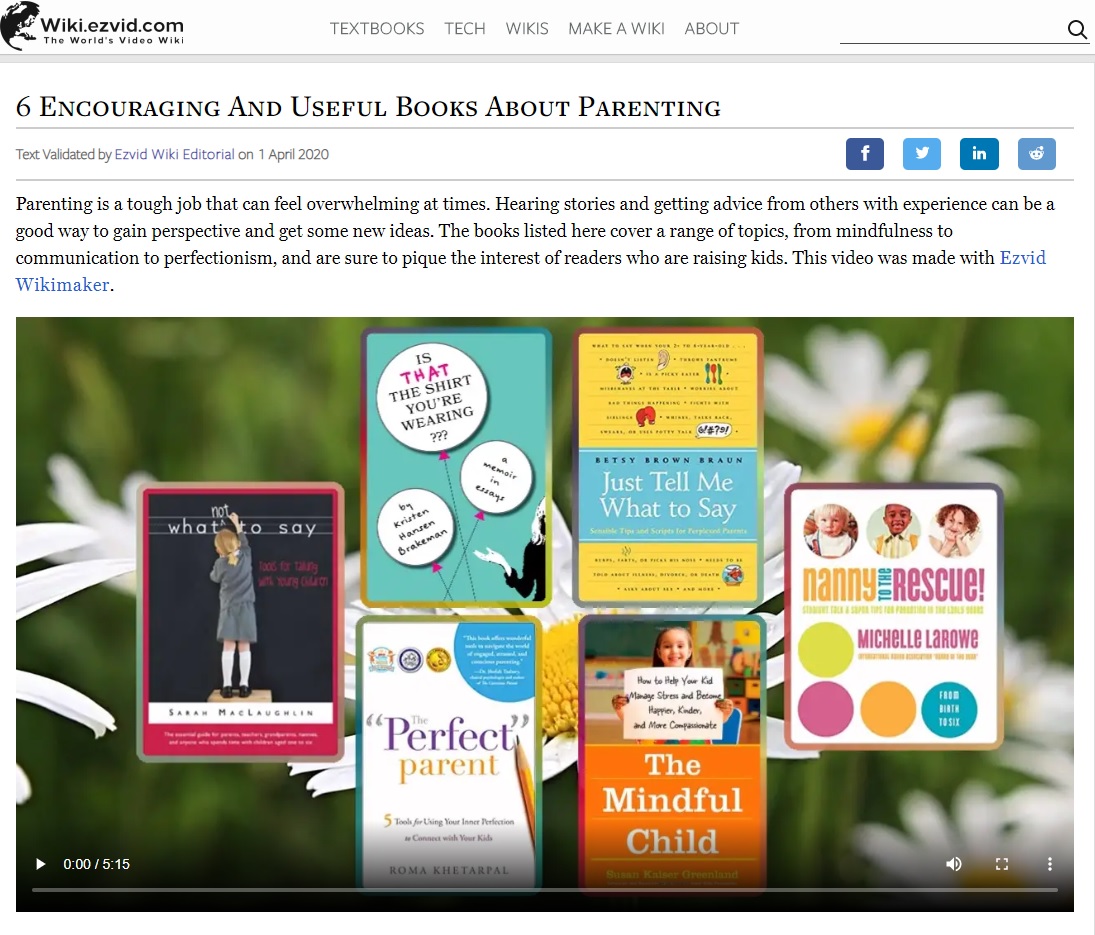Share the page on Twitter
This screenshot has height=935, width=1095.
[922, 154]
